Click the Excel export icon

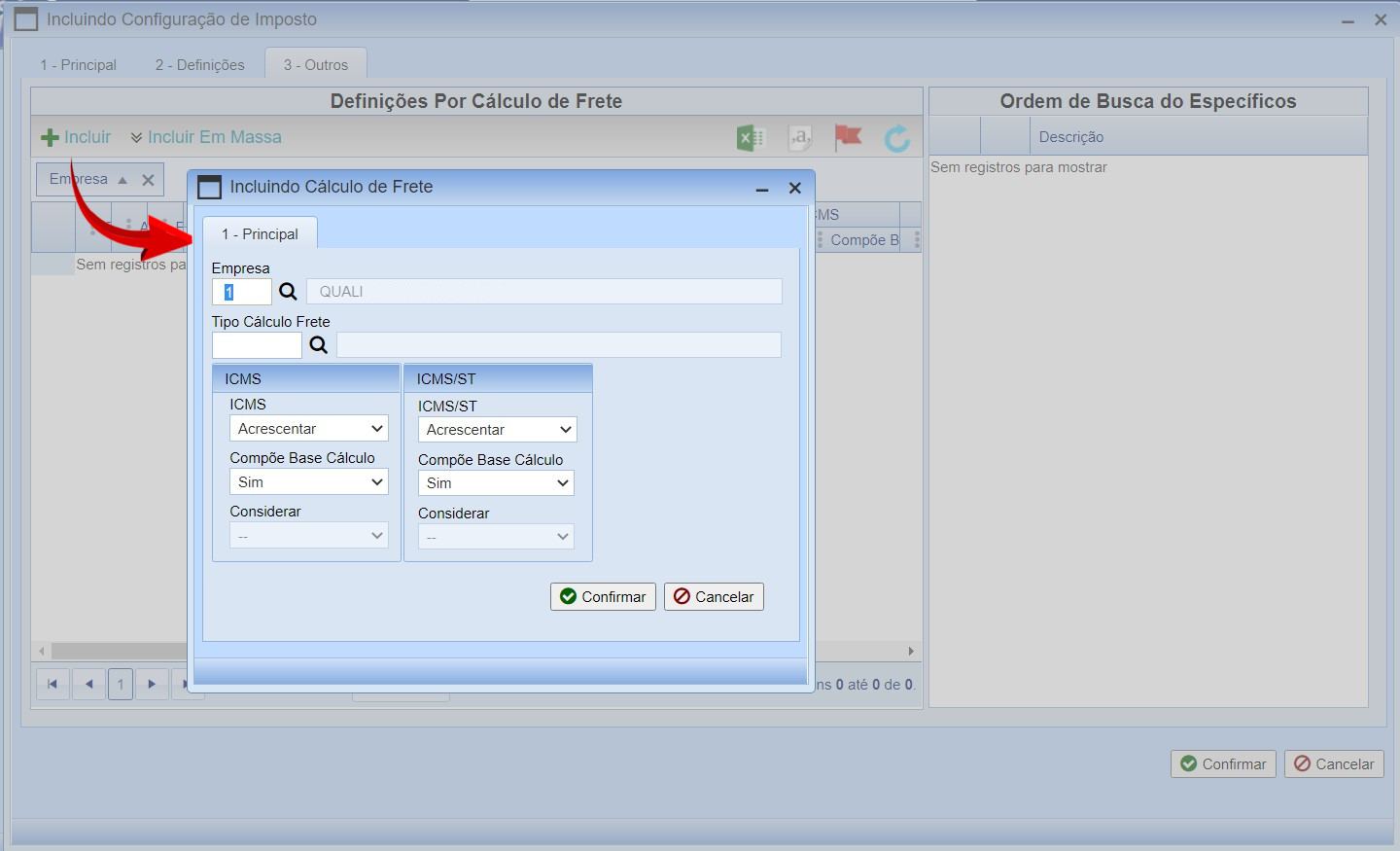(750, 138)
